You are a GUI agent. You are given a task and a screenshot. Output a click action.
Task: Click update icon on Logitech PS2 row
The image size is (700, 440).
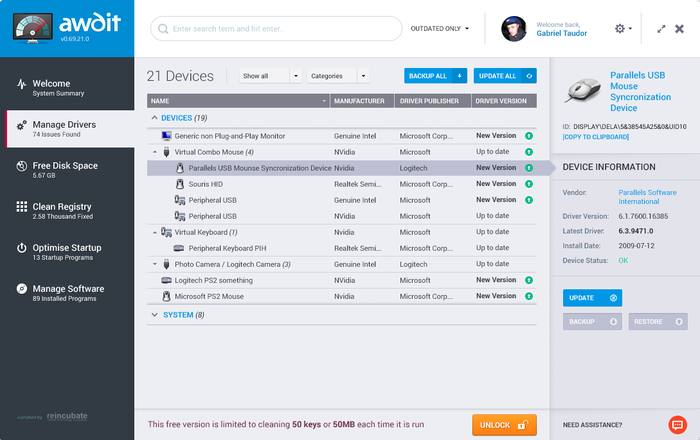[x=529, y=280]
